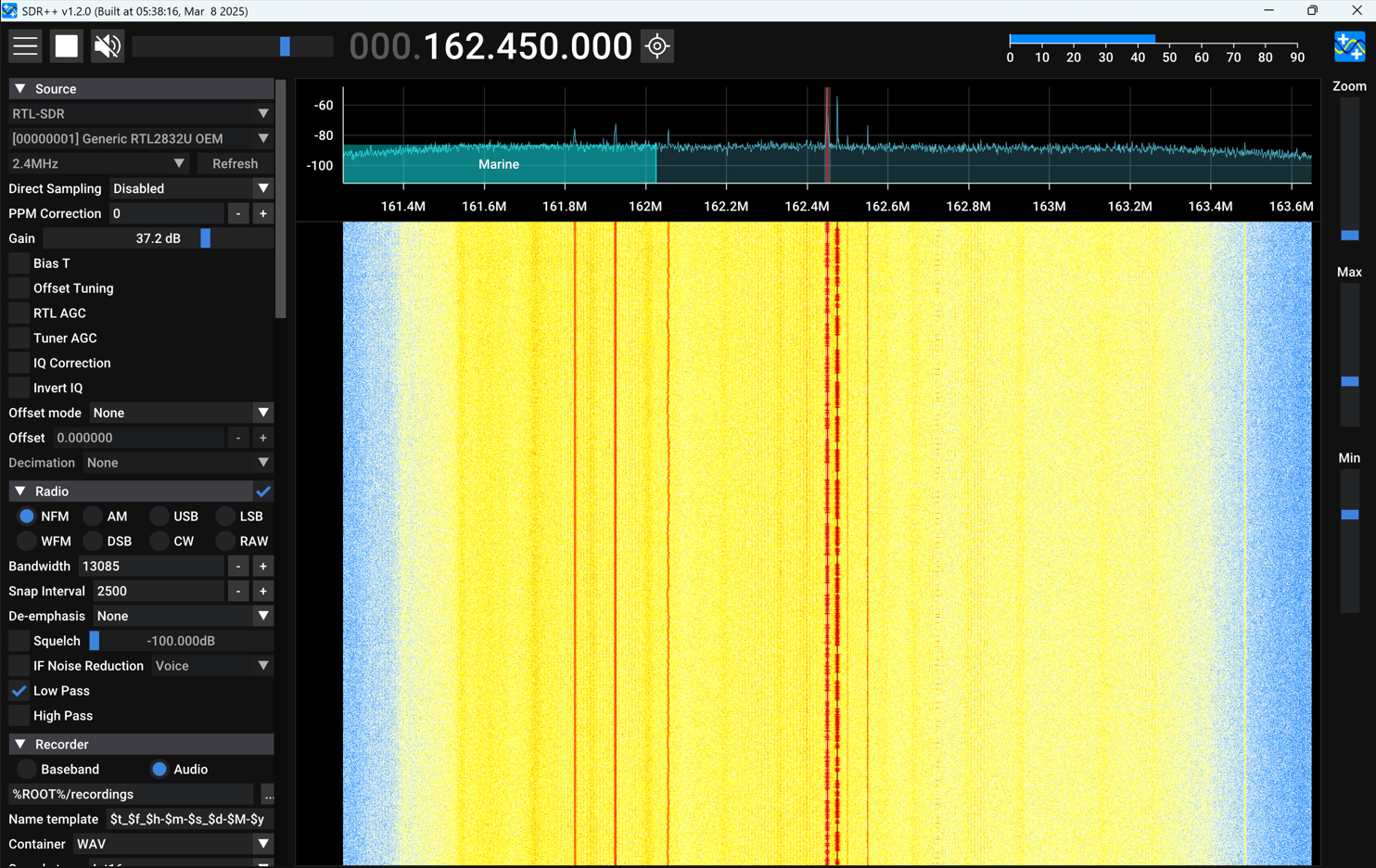
Task: Click the center-tuning crosshair icon
Action: [x=657, y=46]
